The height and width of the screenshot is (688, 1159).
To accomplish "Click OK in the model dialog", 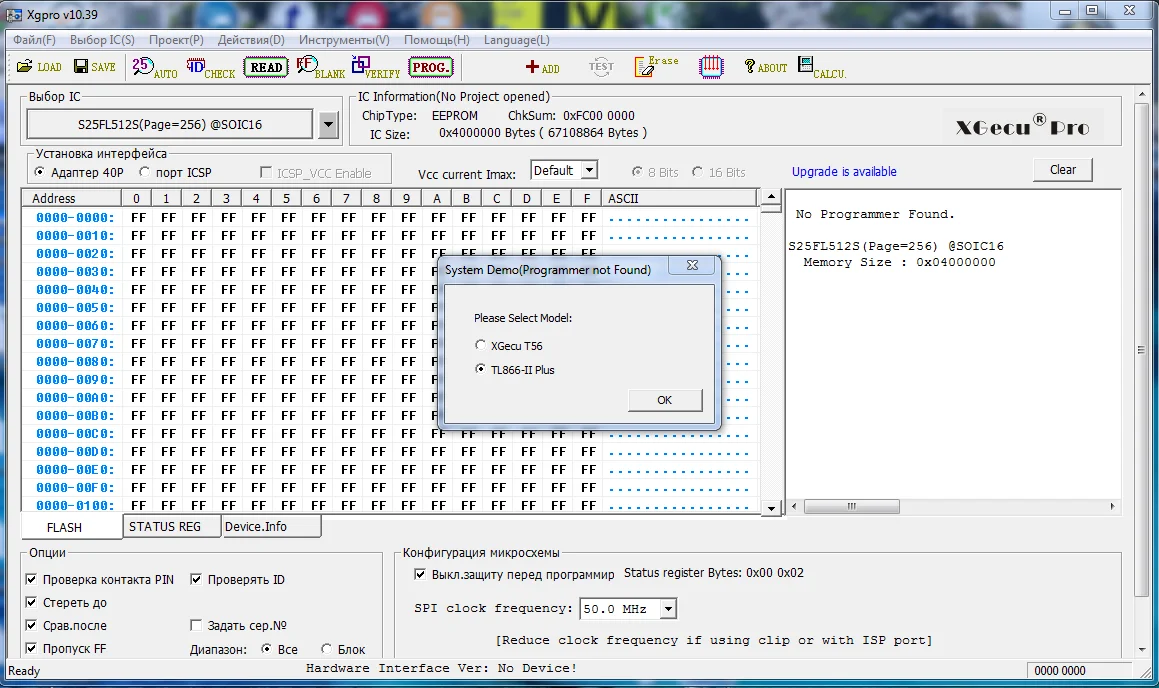I will point(665,400).
